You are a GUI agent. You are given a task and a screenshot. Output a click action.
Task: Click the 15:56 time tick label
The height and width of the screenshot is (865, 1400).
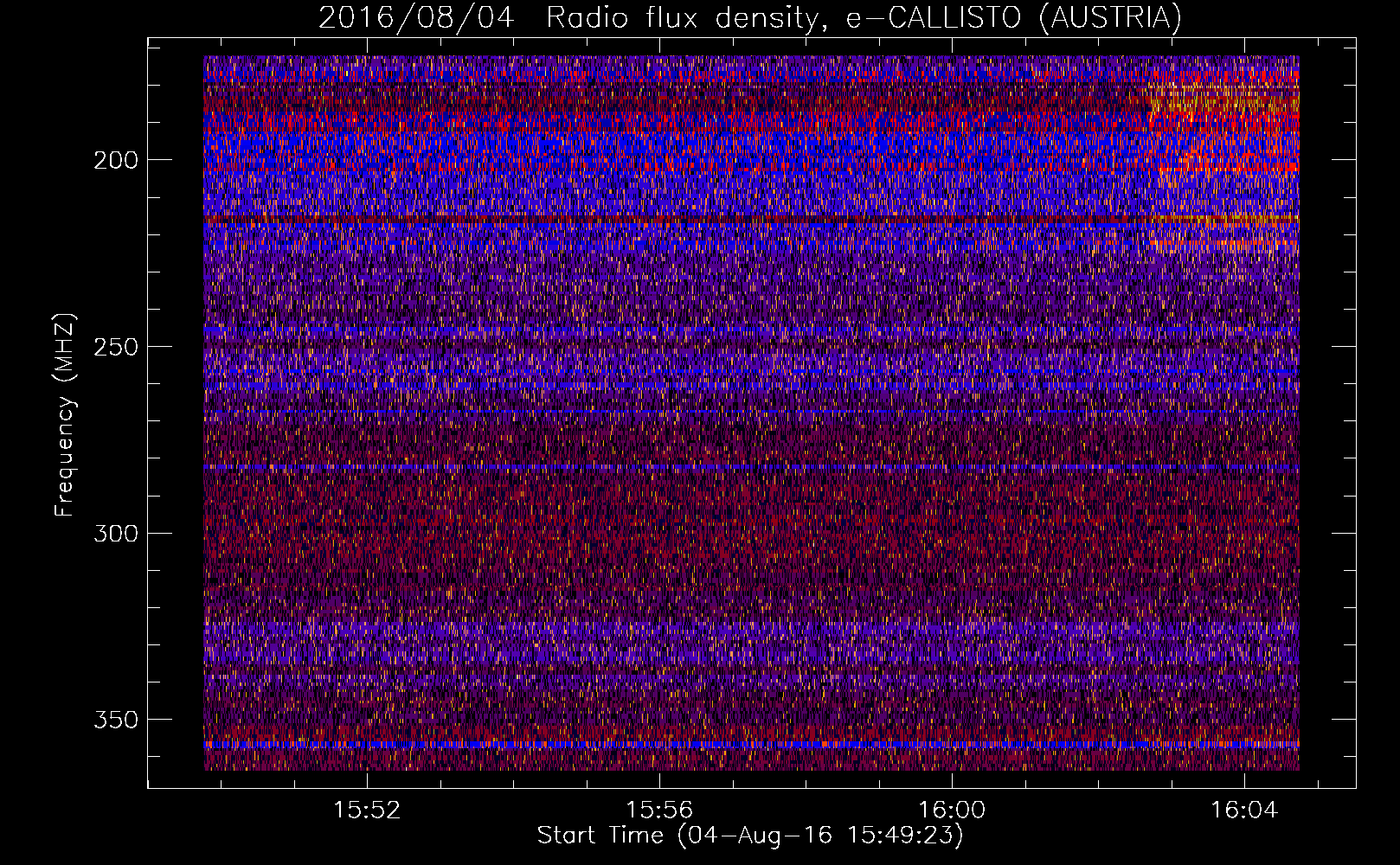660,811
